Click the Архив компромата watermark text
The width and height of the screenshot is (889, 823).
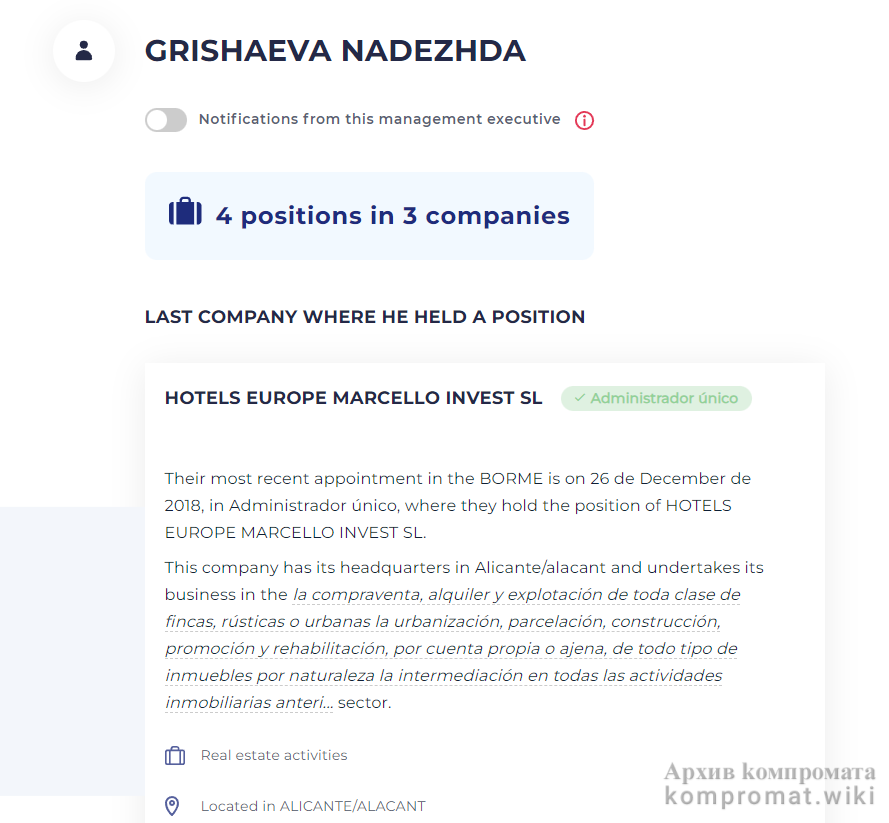(769, 772)
